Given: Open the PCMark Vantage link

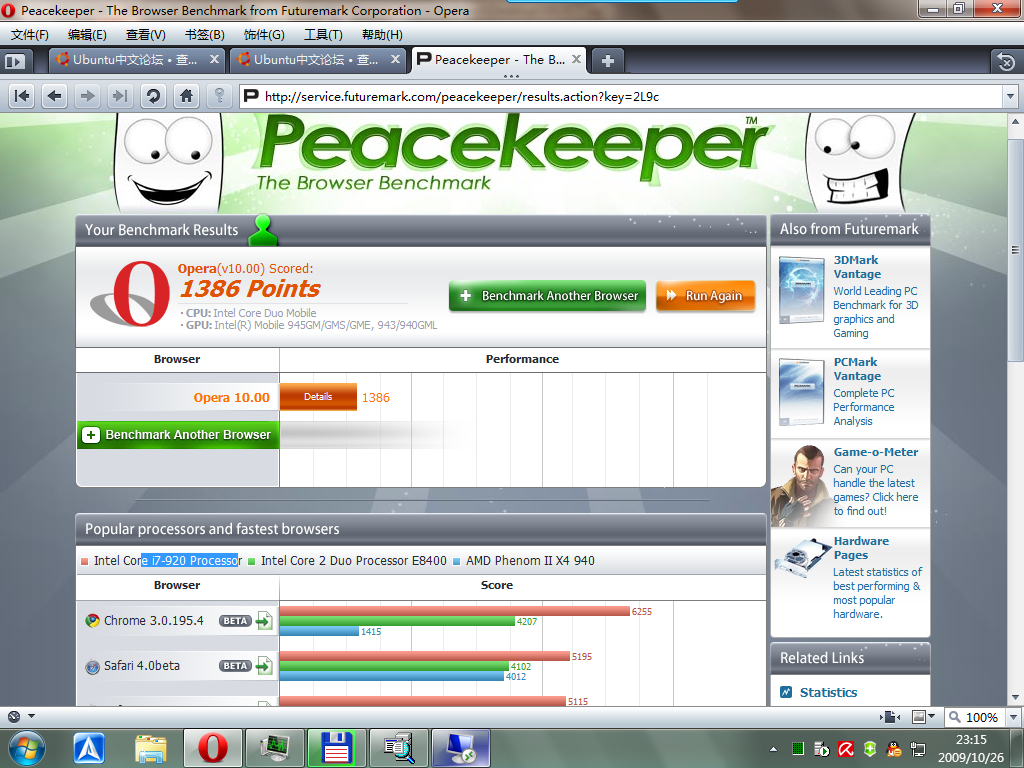Looking at the screenshot, I should [x=857, y=369].
